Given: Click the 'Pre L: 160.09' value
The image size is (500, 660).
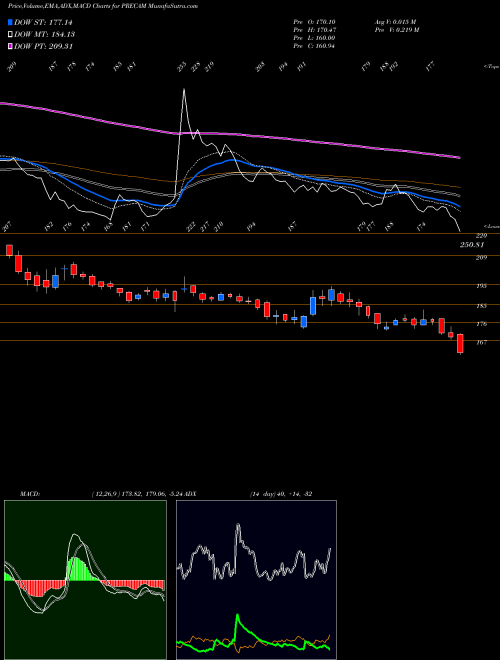Looking at the screenshot, I should point(314,38).
